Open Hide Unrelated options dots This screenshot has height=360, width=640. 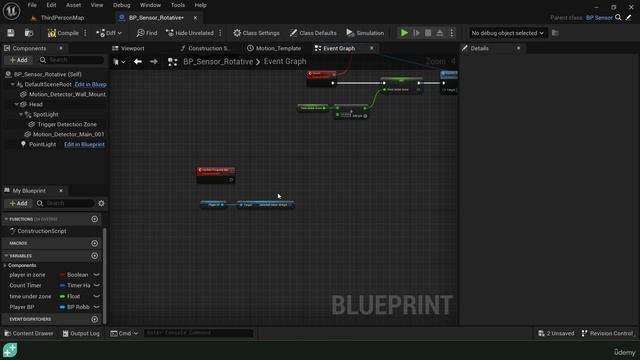[x=220, y=33]
